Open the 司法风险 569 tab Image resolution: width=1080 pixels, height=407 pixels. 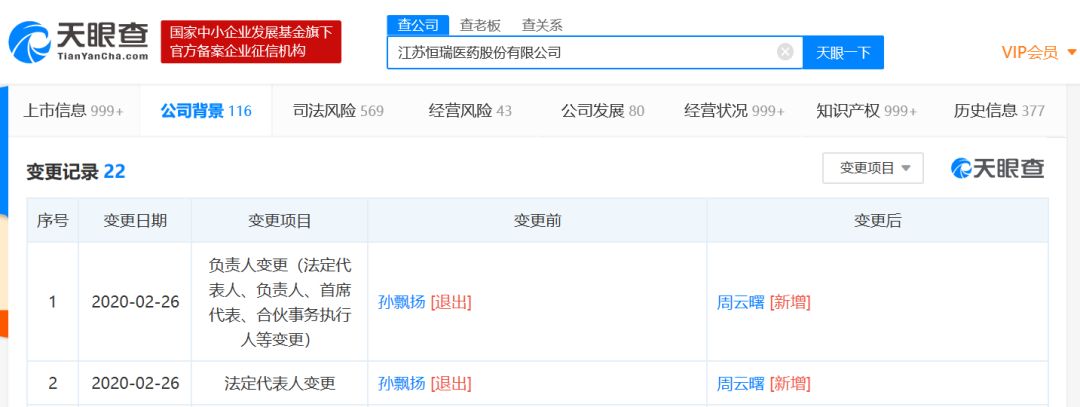[338, 110]
